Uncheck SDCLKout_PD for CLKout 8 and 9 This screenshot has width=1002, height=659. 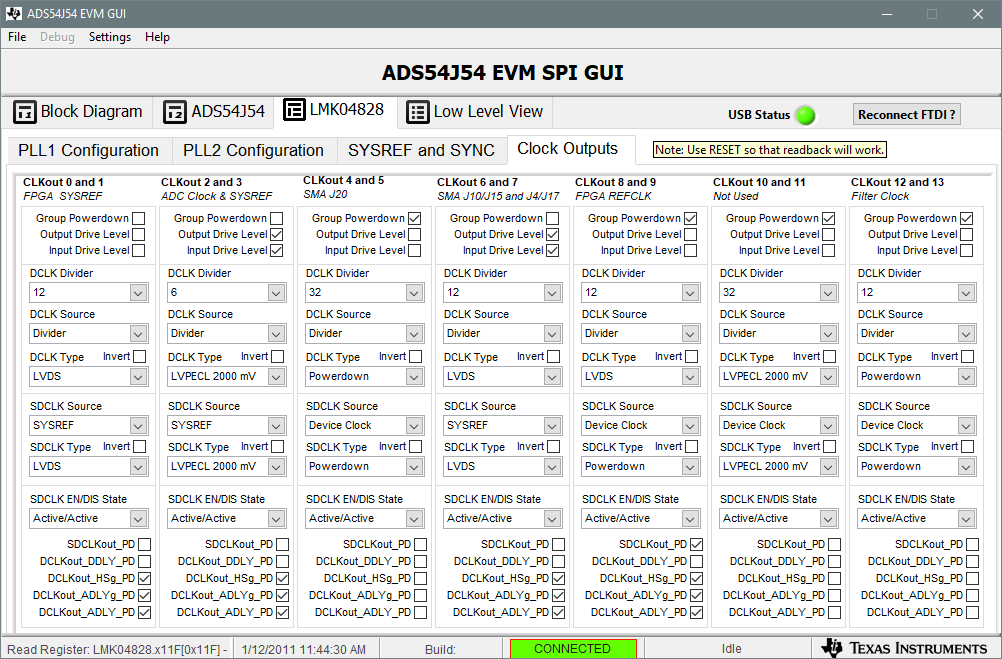(x=697, y=545)
